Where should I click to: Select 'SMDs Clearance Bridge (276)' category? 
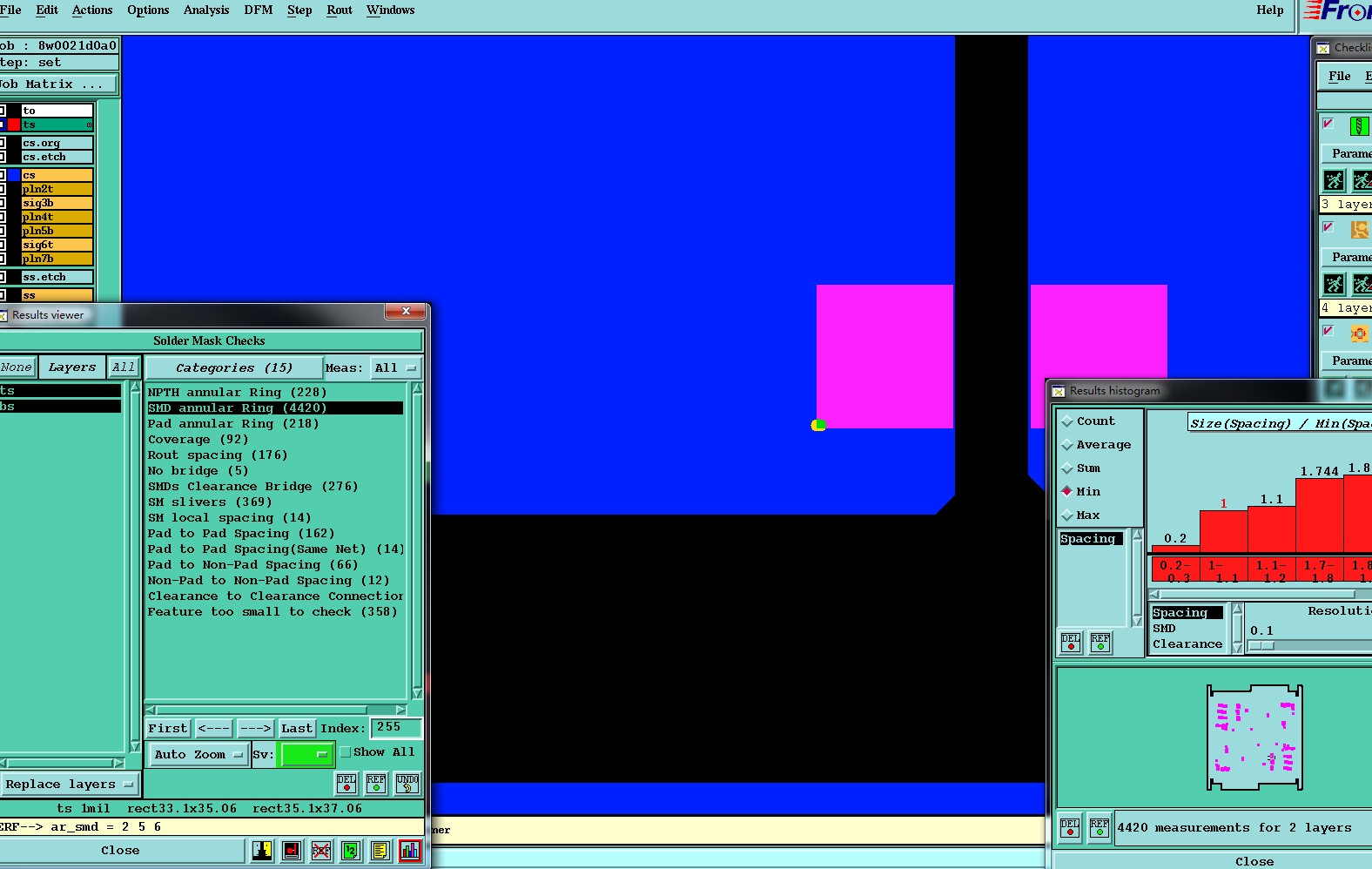pyautogui.click(x=252, y=487)
